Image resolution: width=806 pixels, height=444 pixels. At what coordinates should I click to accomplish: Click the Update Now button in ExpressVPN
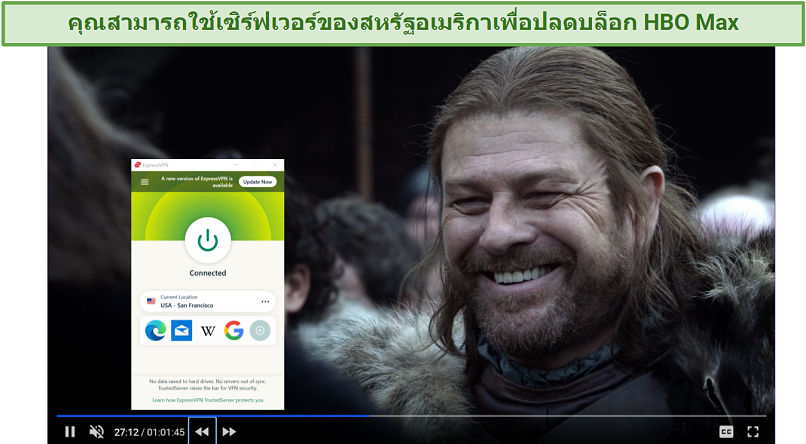258,182
